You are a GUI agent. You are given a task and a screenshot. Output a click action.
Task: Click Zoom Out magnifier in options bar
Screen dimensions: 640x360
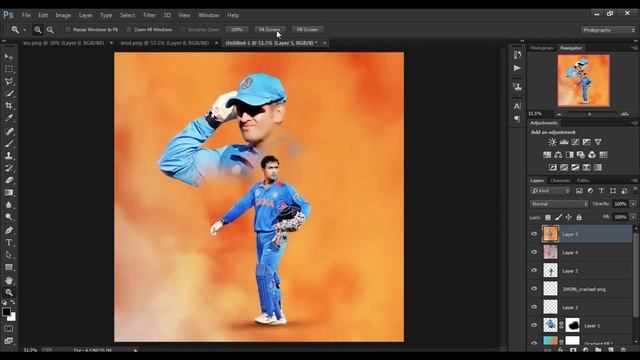click(x=50, y=30)
